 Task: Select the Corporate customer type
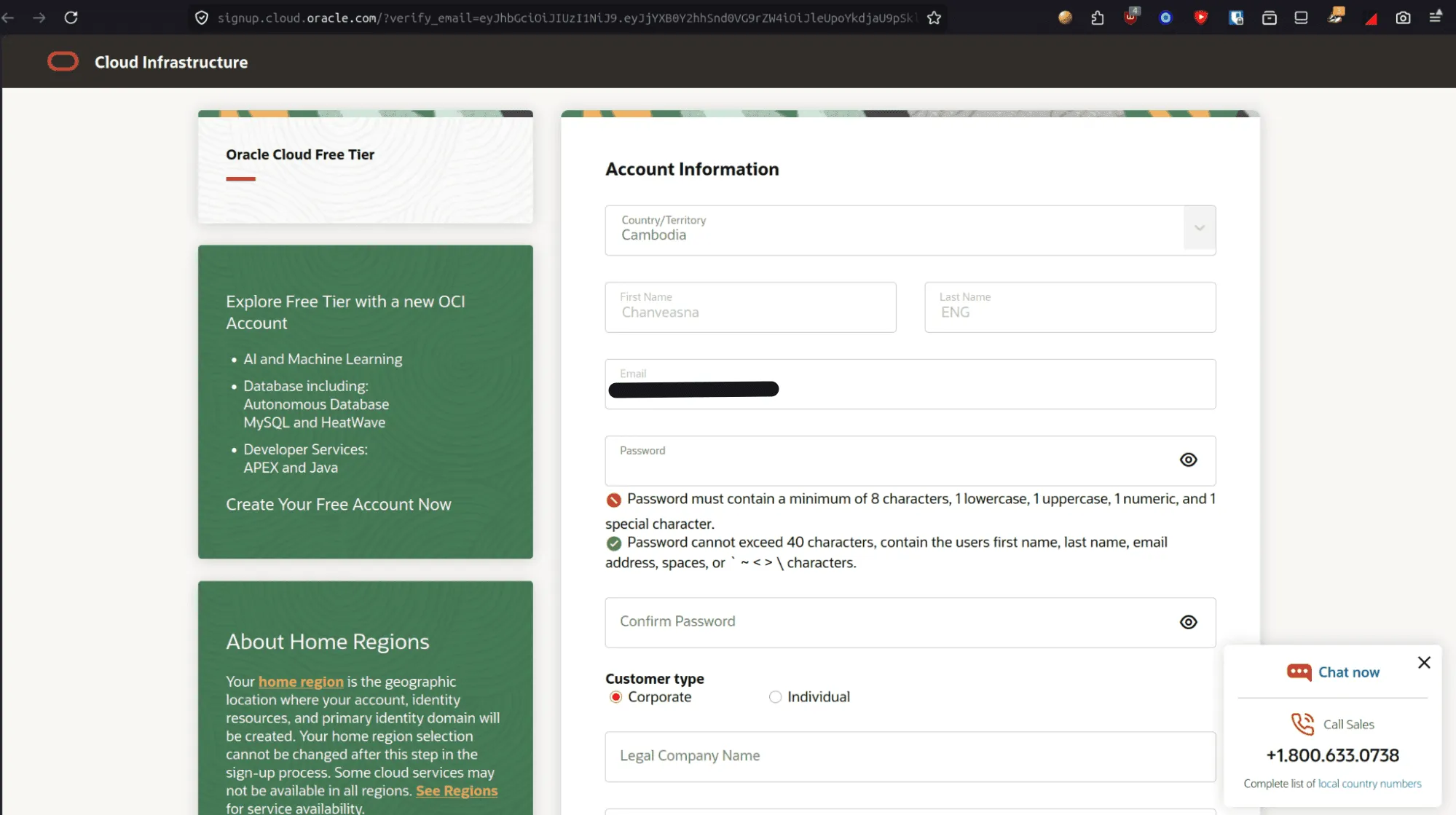[615, 697]
